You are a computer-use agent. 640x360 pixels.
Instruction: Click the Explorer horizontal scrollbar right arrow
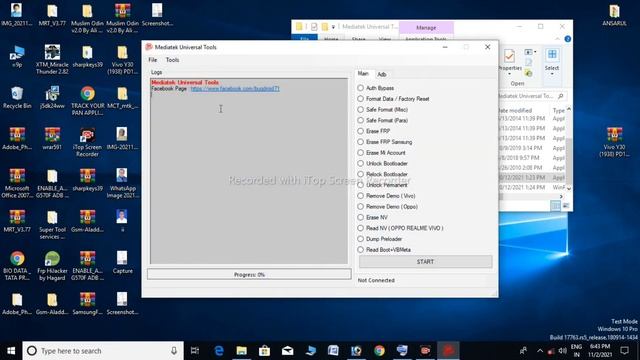coord(561,196)
